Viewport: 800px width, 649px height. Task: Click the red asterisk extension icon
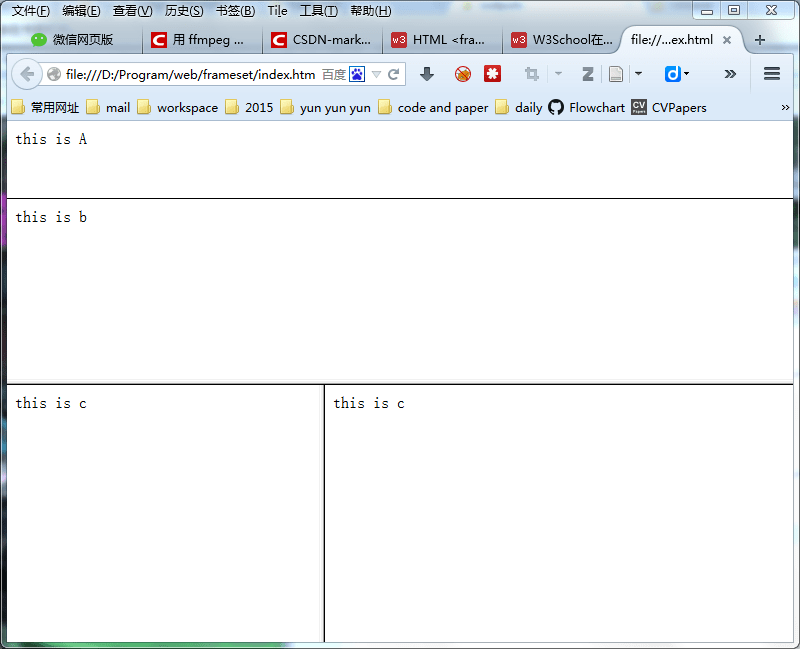pyautogui.click(x=492, y=74)
